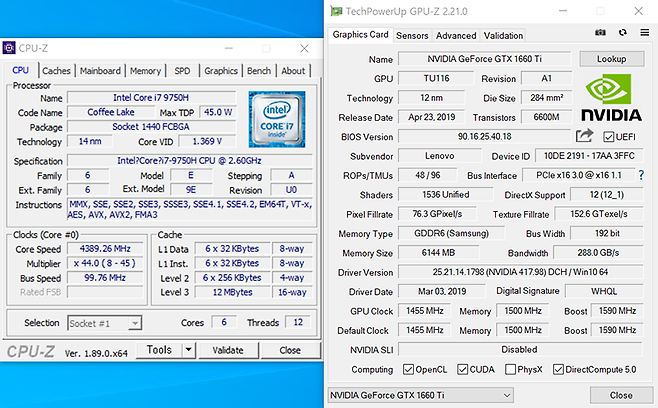Click the Max TDP 45.0 W value
Image resolution: width=658 pixels, height=408 pixels.
[x=218, y=112]
